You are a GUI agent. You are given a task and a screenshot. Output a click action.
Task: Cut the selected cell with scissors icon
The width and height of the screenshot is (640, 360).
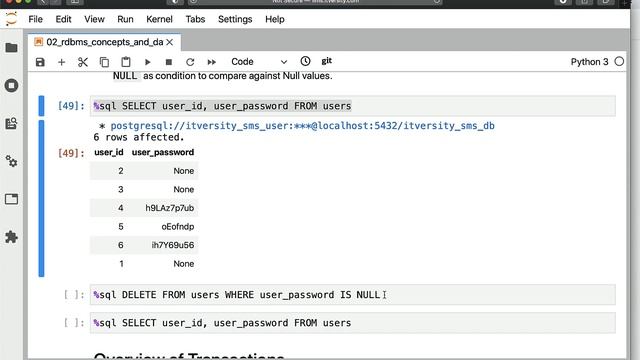pos(83,62)
